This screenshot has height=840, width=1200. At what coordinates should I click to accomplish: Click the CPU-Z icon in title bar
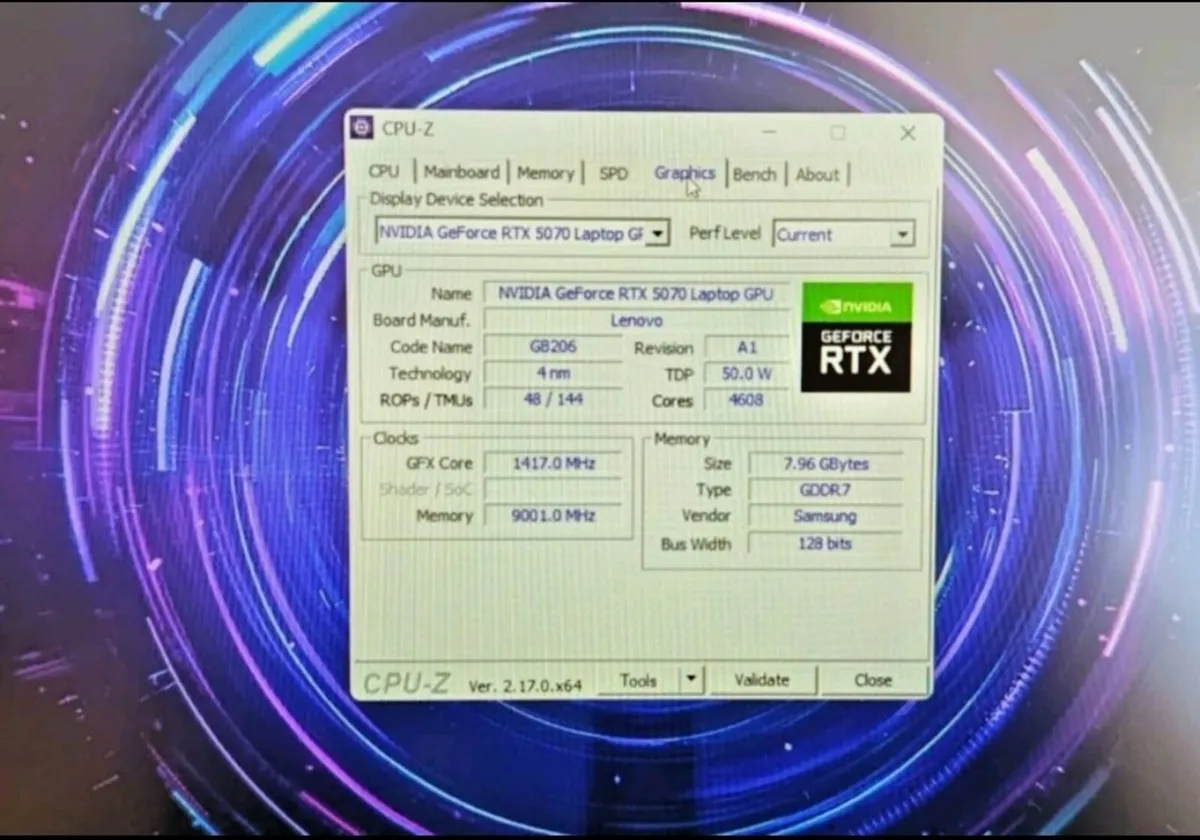(x=362, y=128)
